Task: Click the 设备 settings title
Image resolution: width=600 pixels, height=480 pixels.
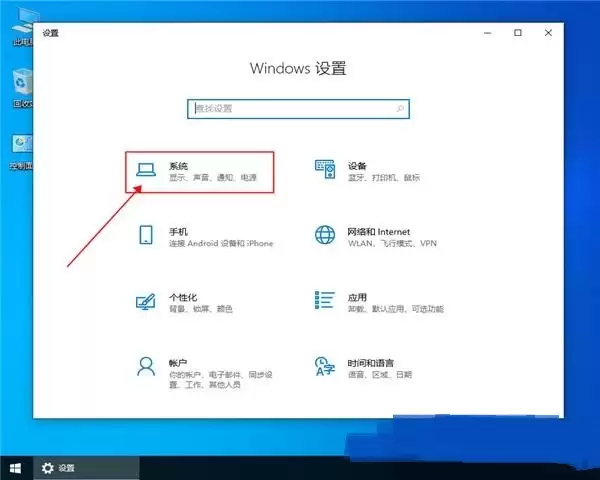Action: [357, 166]
